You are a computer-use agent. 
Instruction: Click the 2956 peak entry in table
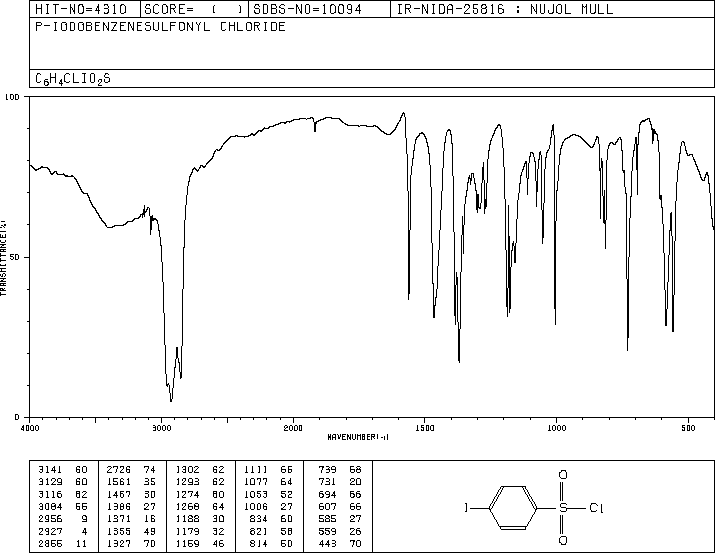pyautogui.click(x=62, y=519)
